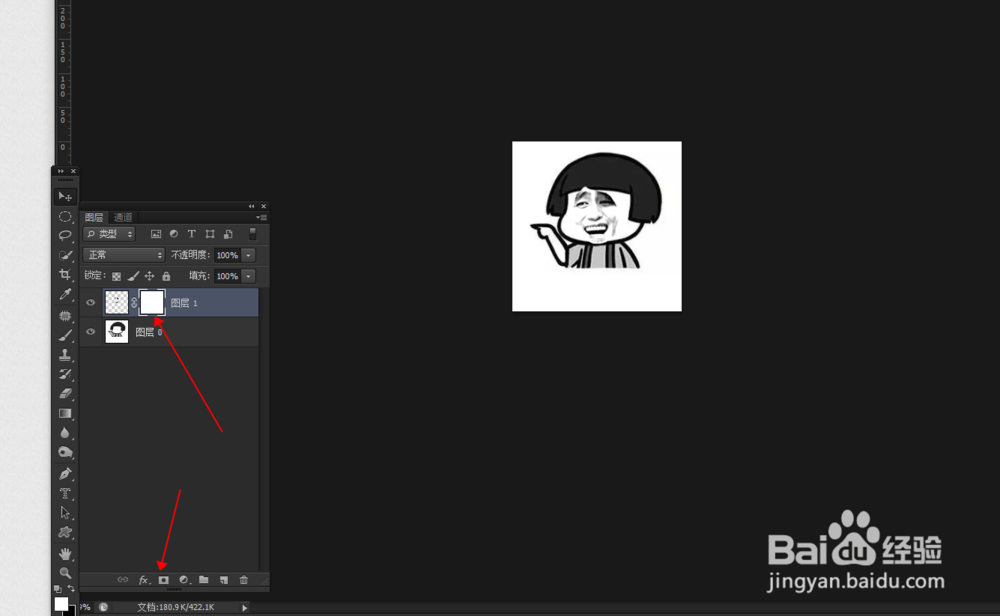Open the 类型 filter type dropdown
This screenshot has height=616, width=1000.
pyautogui.click(x=109, y=234)
